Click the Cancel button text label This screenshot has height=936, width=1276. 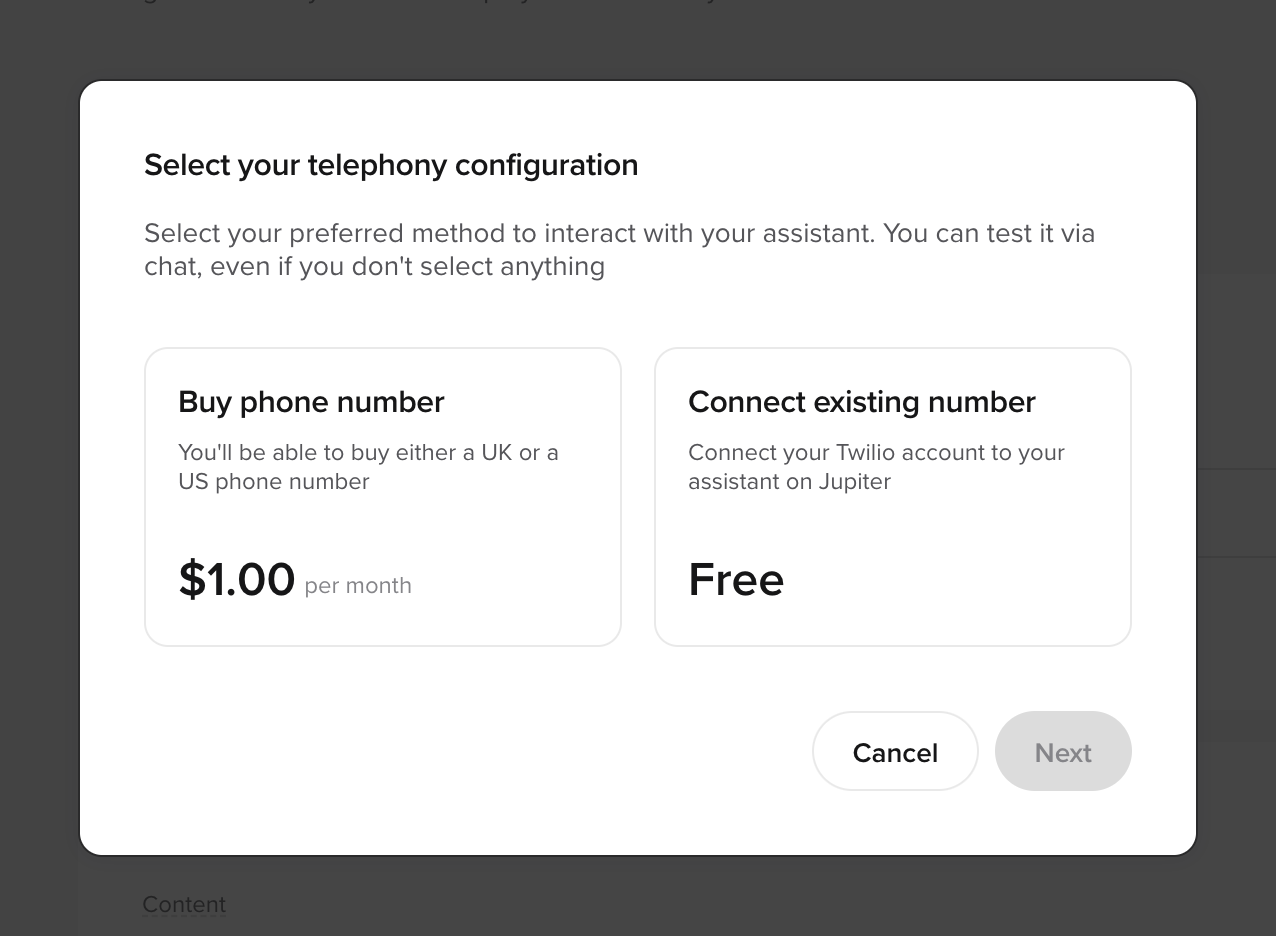click(x=894, y=752)
